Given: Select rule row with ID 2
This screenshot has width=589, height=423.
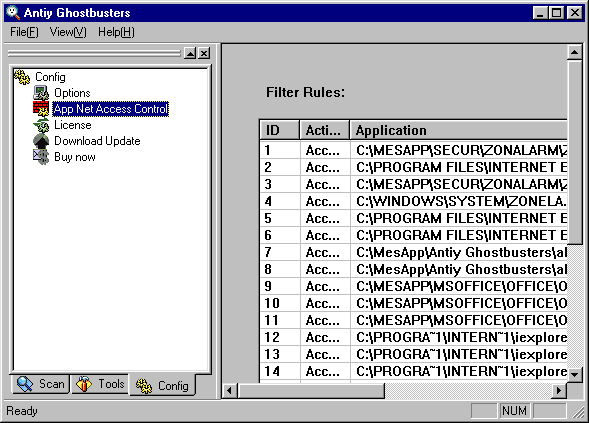Looking at the screenshot, I should (413, 167).
